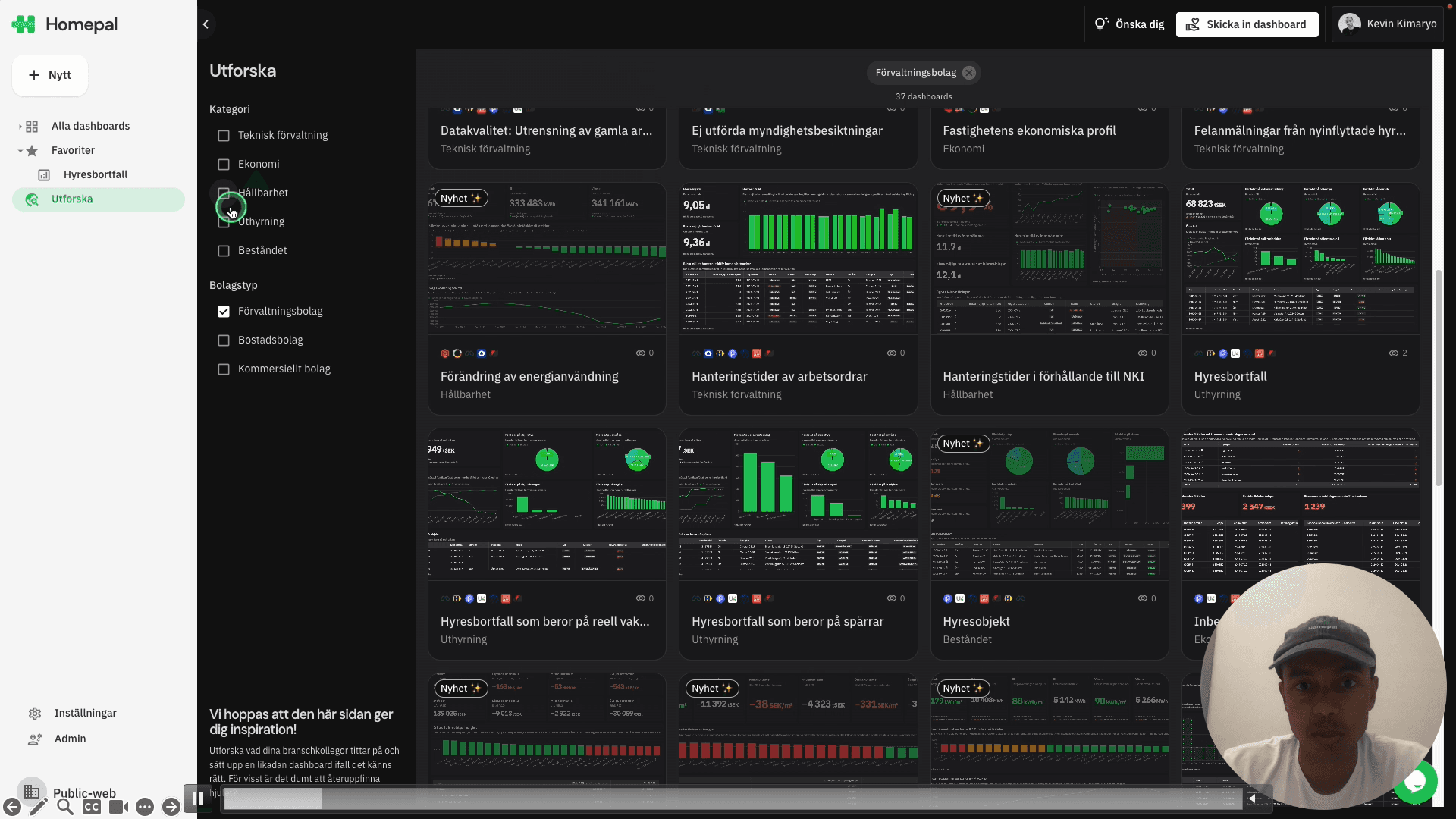Click the recorder's back arrow icon

coord(12,807)
